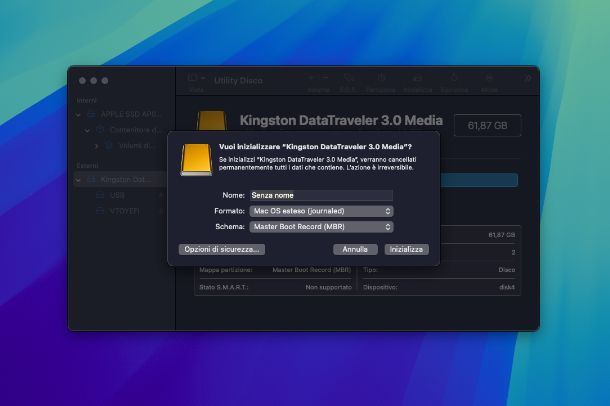Run the S.O.S. first aid tool
This screenshot has width=610, height=406.
[348, 79]
